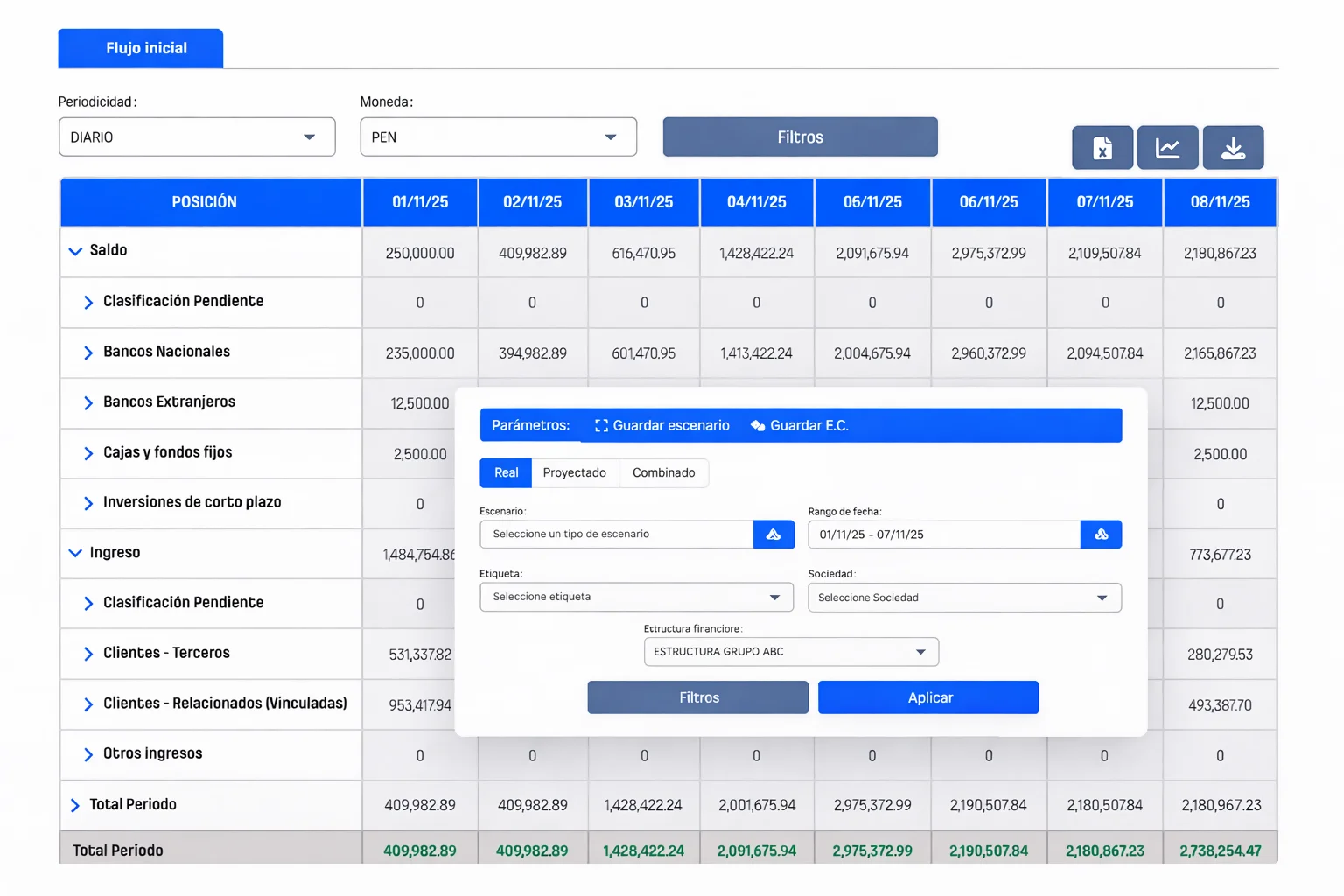Collapse the Saldo row chevron
The width and height of the screenshot is (1344, 896).
pos(76,251)
